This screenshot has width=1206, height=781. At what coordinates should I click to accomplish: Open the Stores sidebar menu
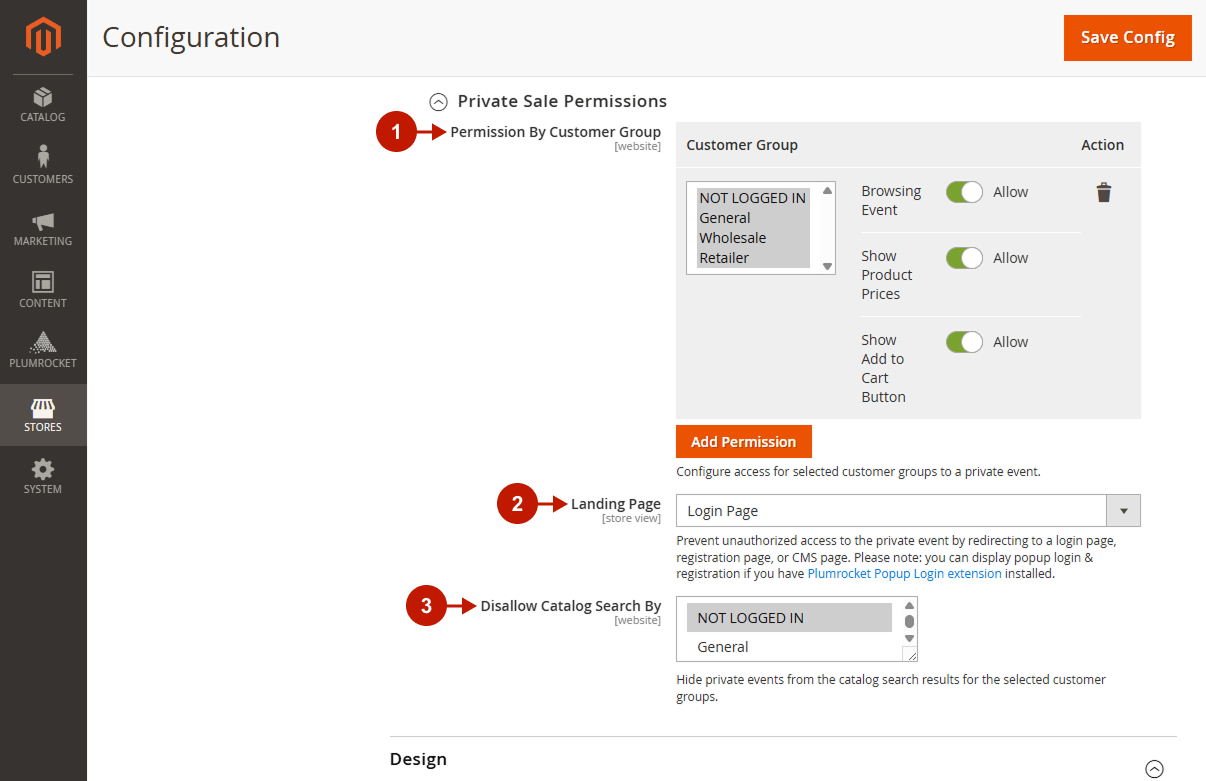[x=43, y=415]
